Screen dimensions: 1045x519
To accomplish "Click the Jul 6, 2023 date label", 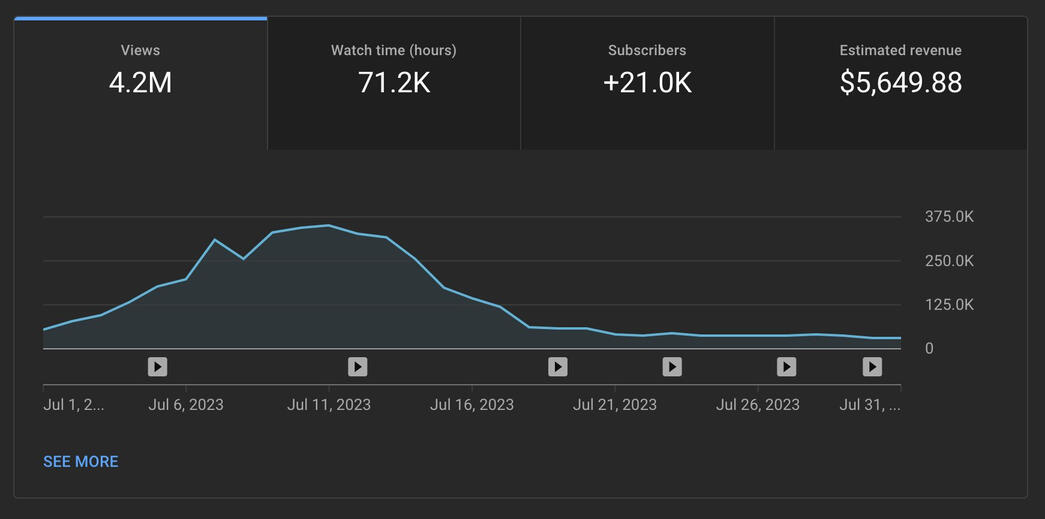I will pos(186,405).
